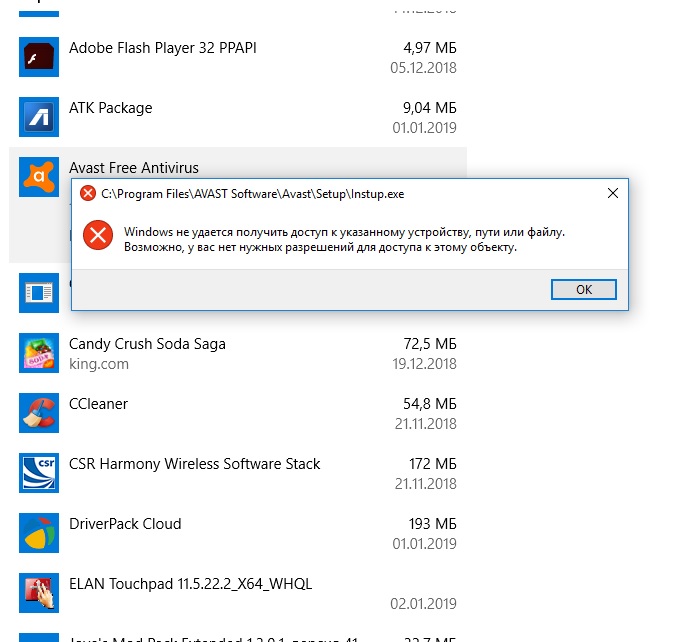Select the Candy Crush Soda Saga name
Image resolution: width=685 pixels, height=642 pixels.
click(147, 344)
